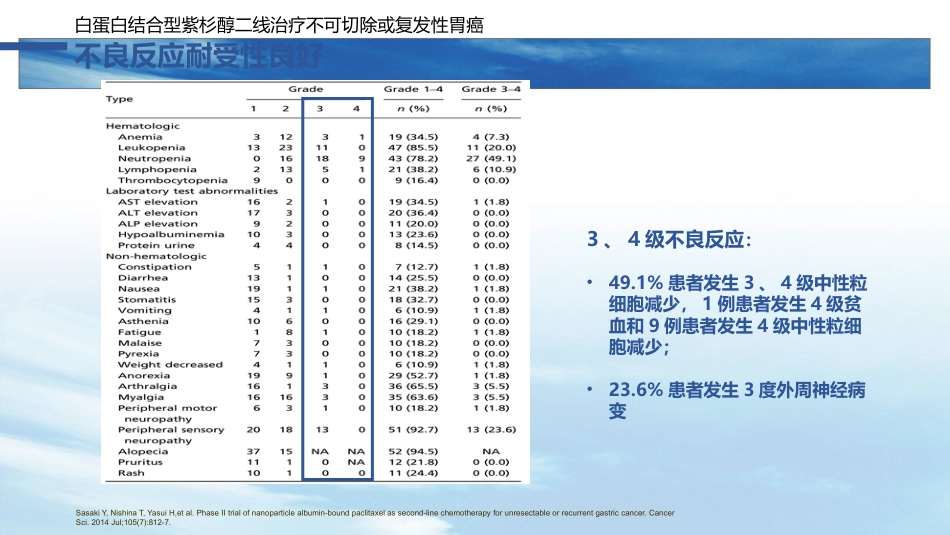Click the "AST elevation" row label
950x535 pixels.
(158, 202)
